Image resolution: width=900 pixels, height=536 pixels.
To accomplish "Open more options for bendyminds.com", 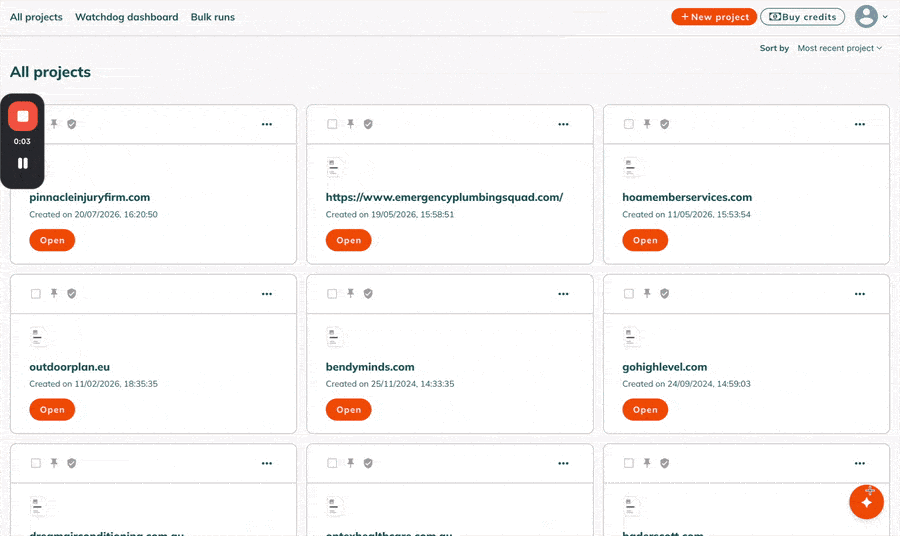I will pyautogui.click(x=563, y=293).
